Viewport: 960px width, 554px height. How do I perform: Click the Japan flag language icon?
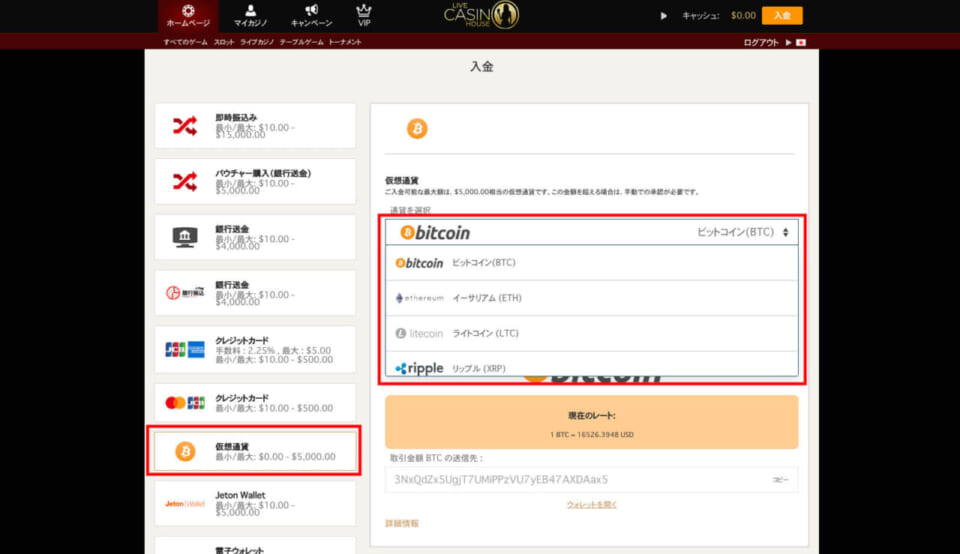(801, 42)
